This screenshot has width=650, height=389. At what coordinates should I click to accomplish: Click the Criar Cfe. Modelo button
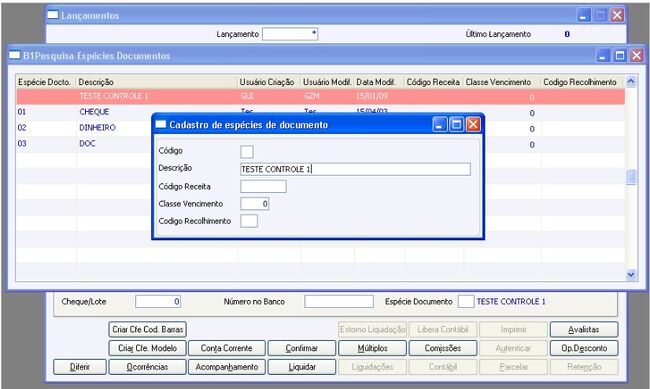(x=148, y=348)
